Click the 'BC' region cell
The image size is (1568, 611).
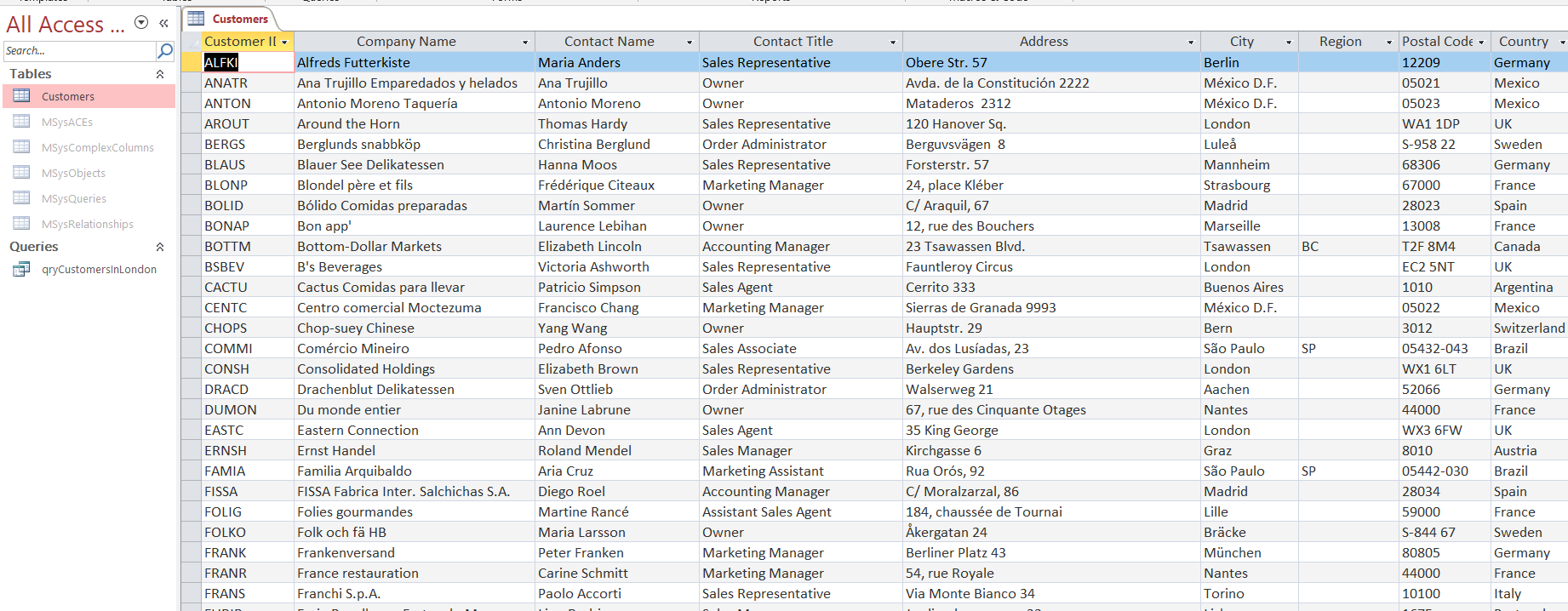(1348, 246)
